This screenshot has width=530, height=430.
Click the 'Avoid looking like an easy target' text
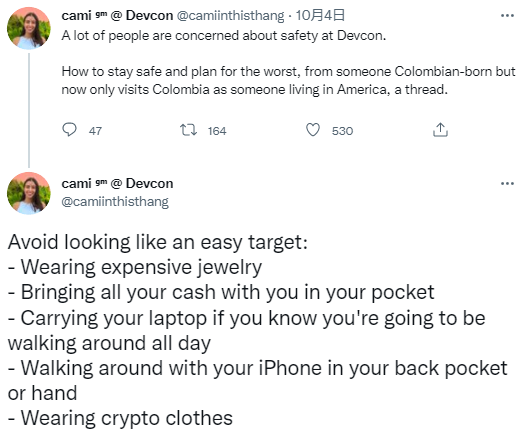pos(158,242)
